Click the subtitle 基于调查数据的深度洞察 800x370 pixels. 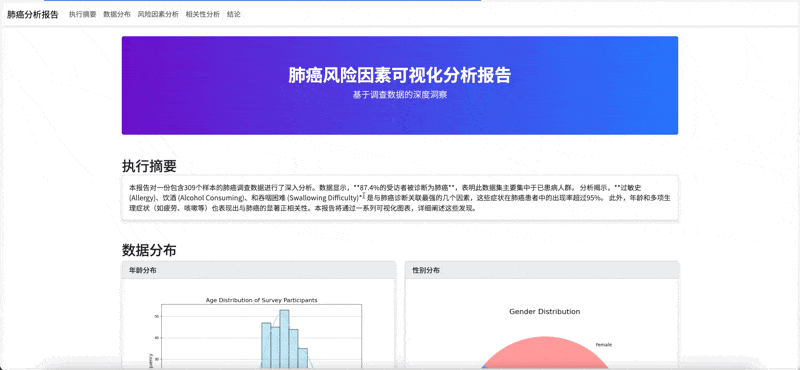(x=399, y=95)
